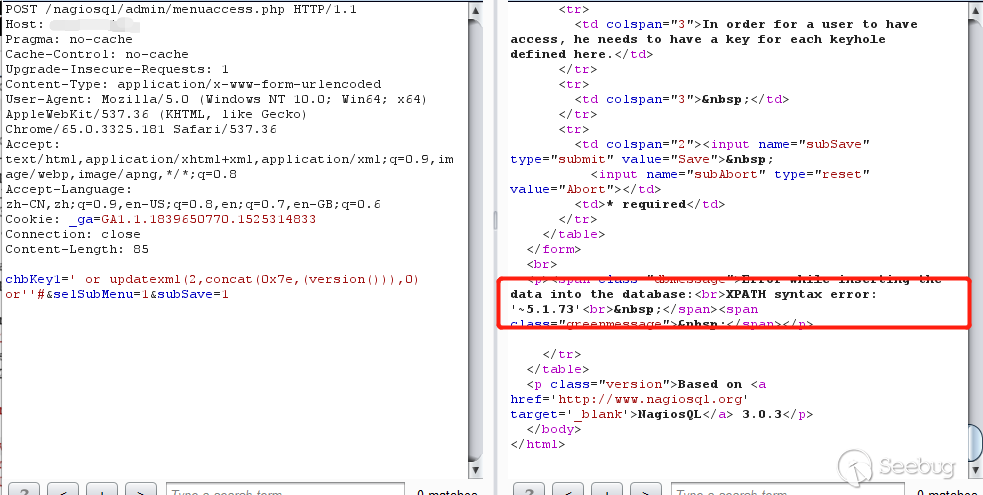Click the closing </body> tag in response

click(554, 430)
